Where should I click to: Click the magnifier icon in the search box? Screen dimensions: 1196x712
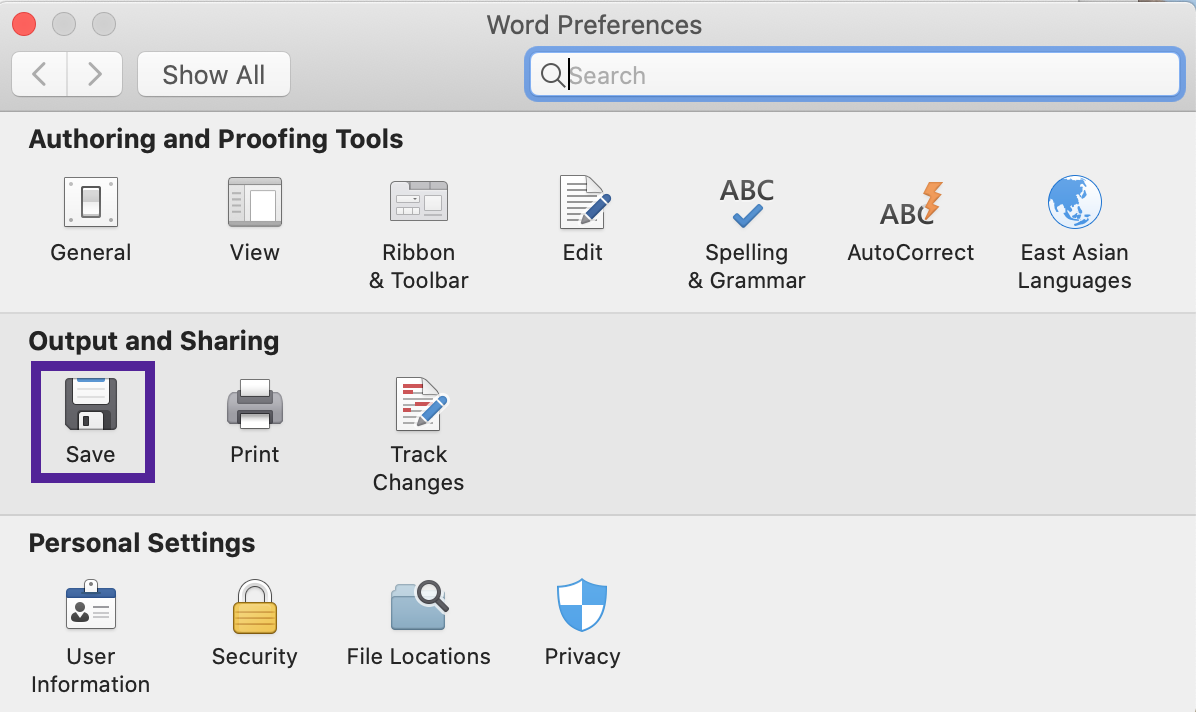552,75
